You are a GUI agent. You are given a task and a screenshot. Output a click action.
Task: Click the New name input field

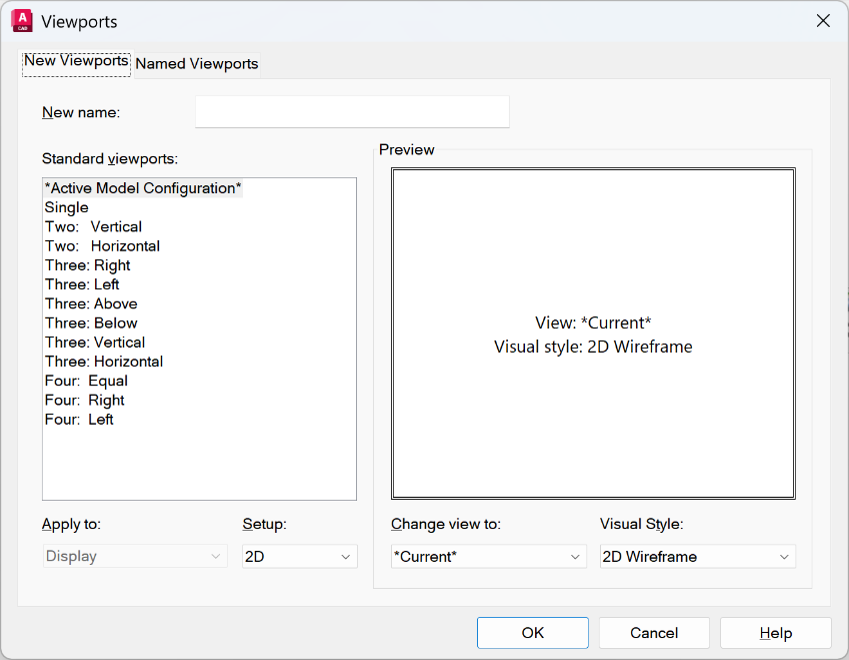click(352, 112)
